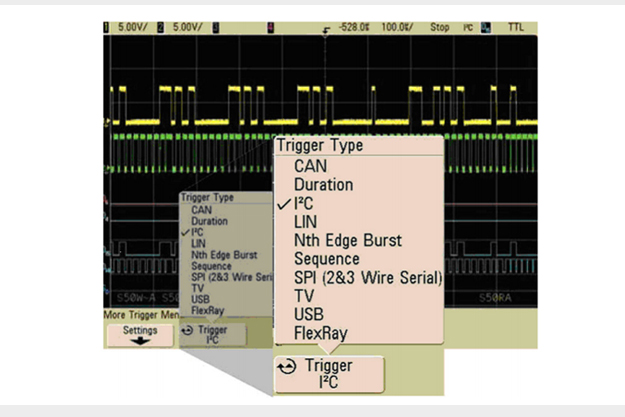Viewport: 625px width, 417px height.
Task: Select the checked I²C entry in small menu
Action: 197,231
